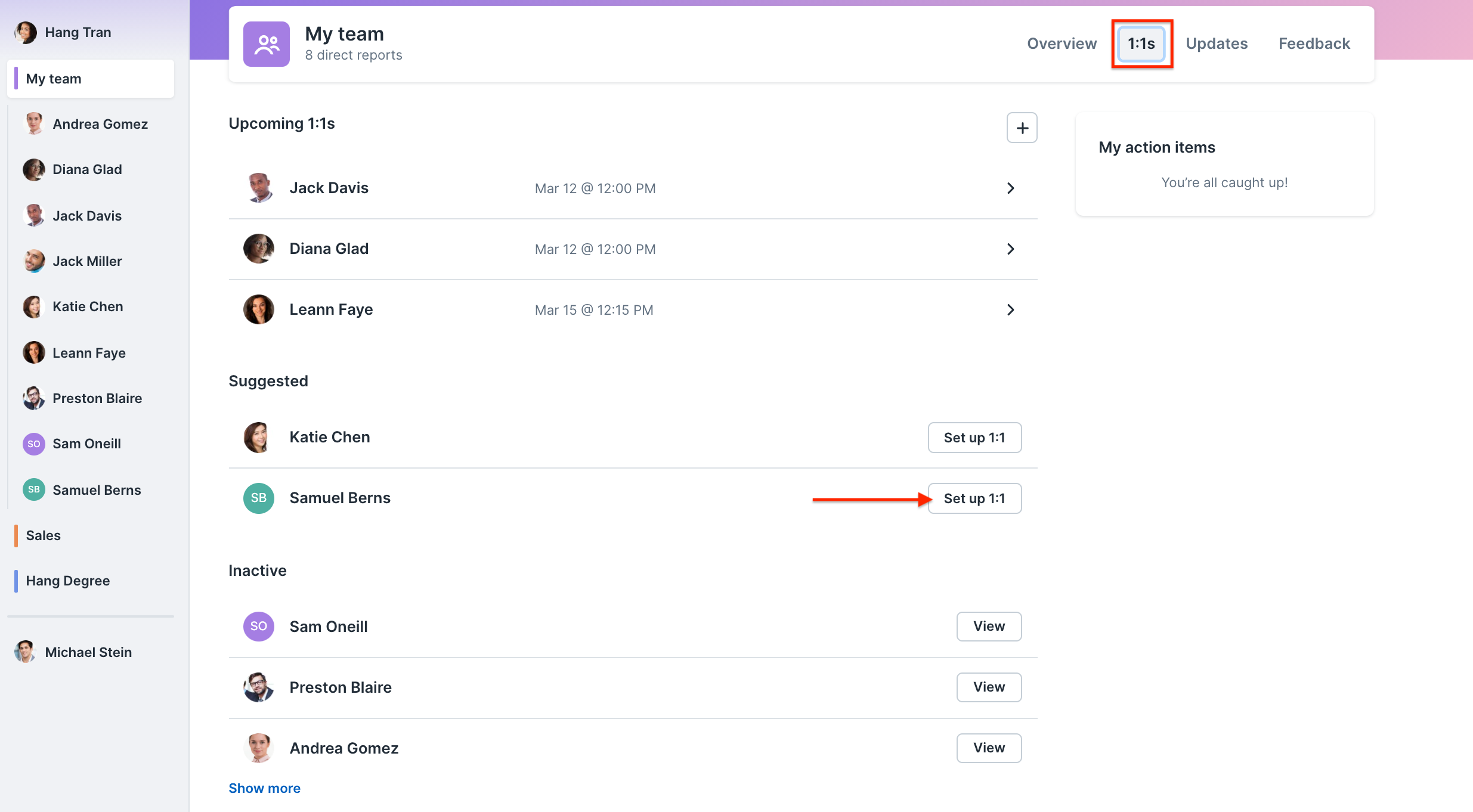Viewport: 1473px width, 812px height.
Task: Click Michael Stein's sidebar avatar
Action: coord(26,652)
